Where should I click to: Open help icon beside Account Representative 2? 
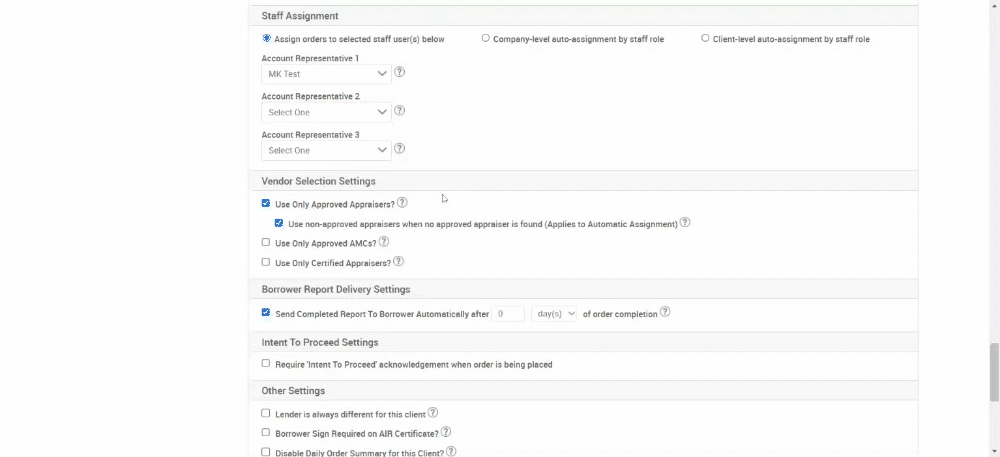(x=399, y=110)
